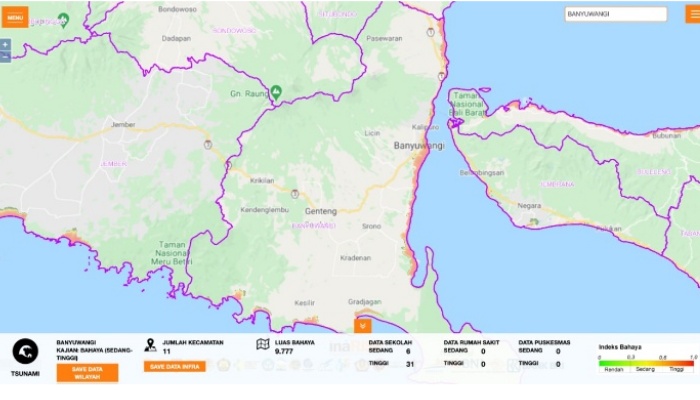This screenshot has height=400, width=700.
Task: Click the Pasewaran label
Action: (384, 38)
